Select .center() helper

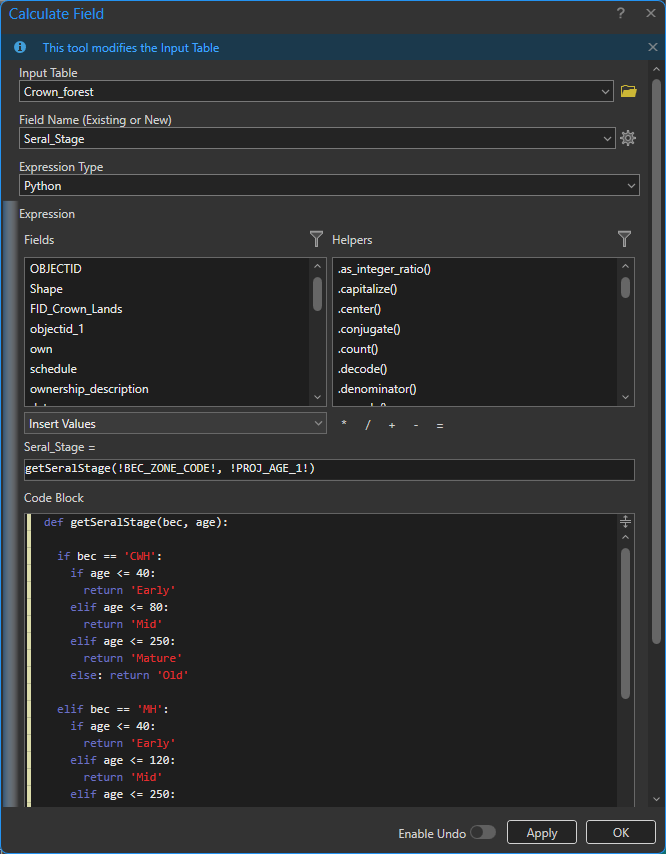coord(475,309)
